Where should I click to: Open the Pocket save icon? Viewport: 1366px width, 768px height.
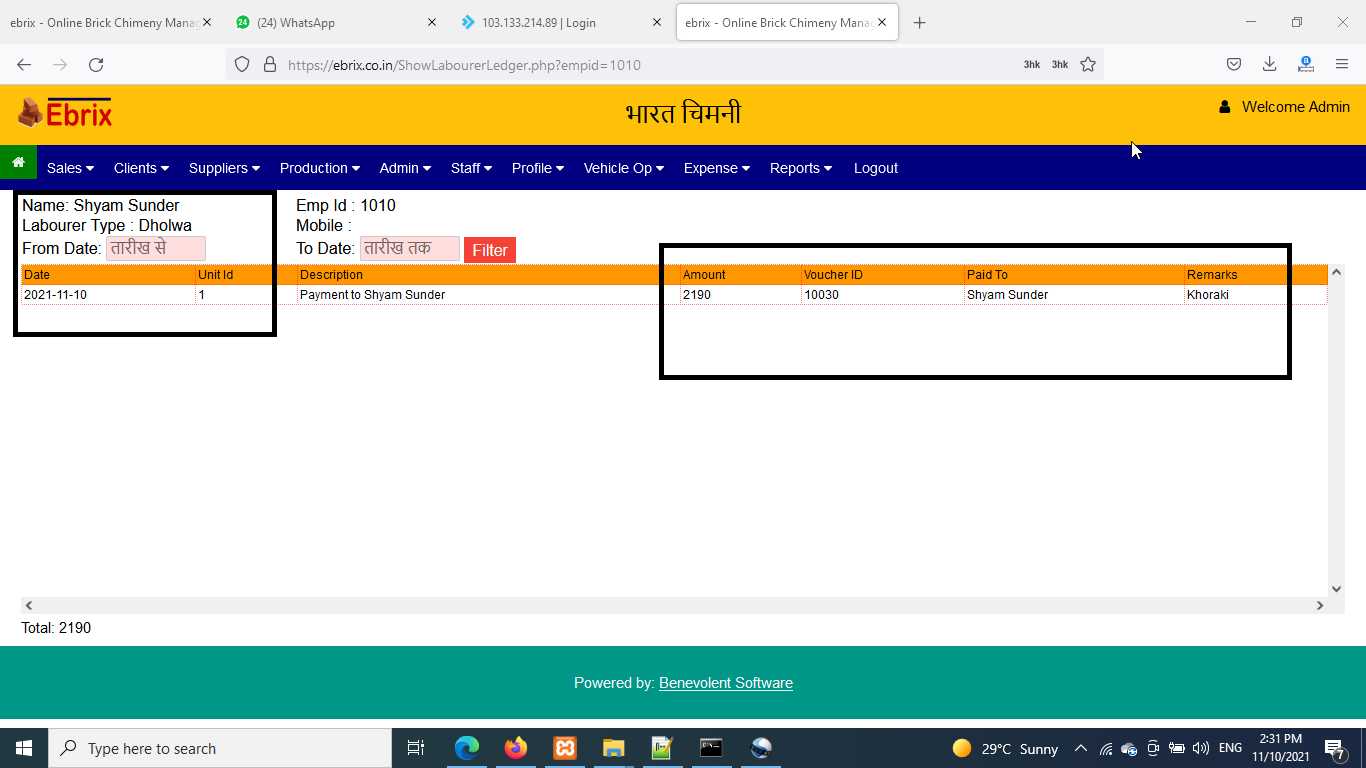pos(1234,65)
